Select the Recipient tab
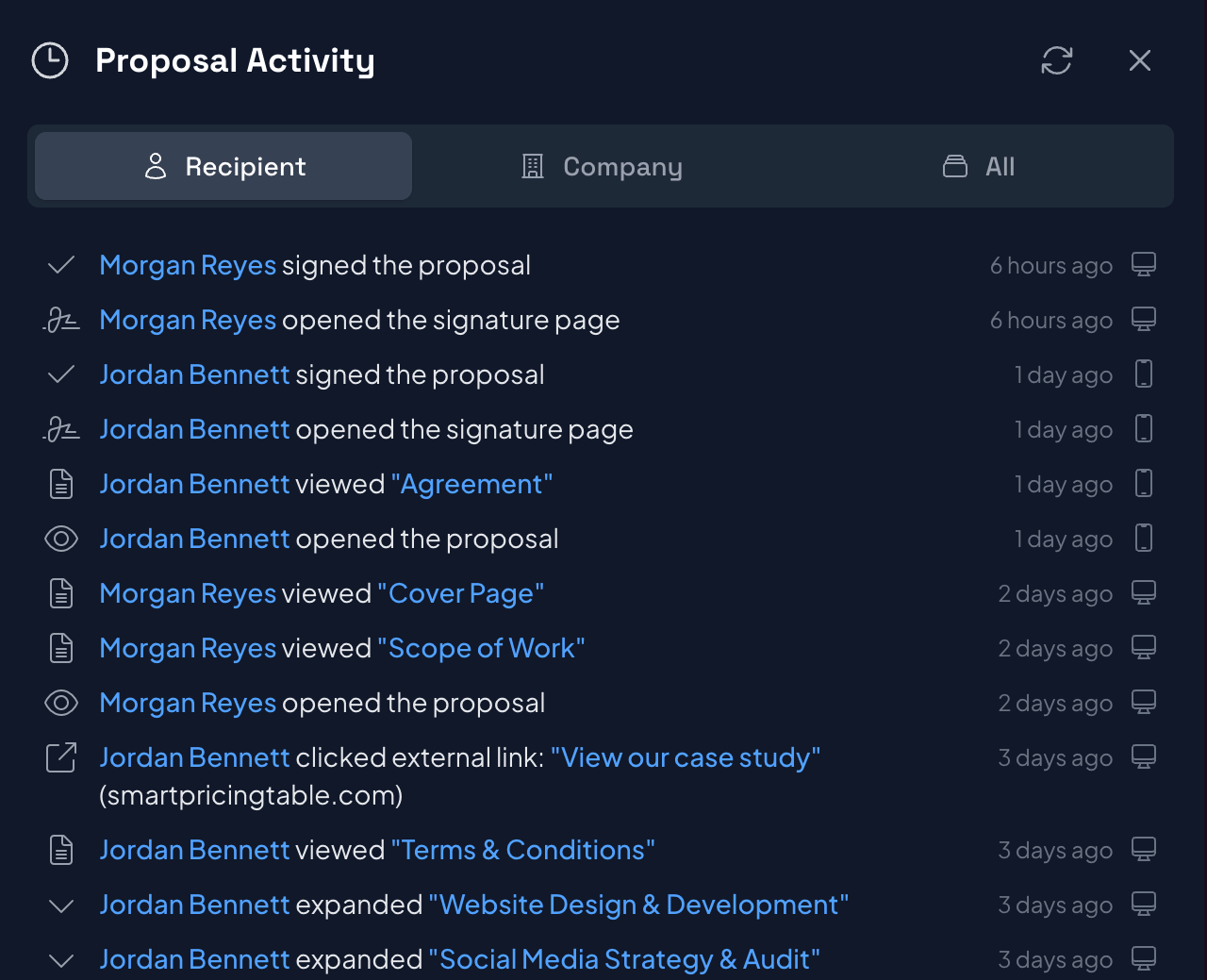This screenshot has height=980, width=1207. click(223, 167)
